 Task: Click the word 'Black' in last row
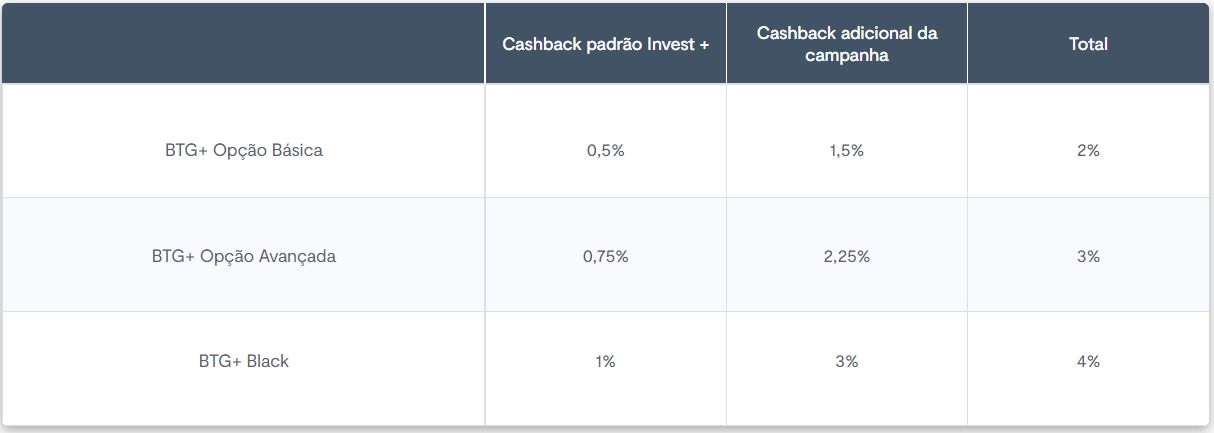pos(267,362)
